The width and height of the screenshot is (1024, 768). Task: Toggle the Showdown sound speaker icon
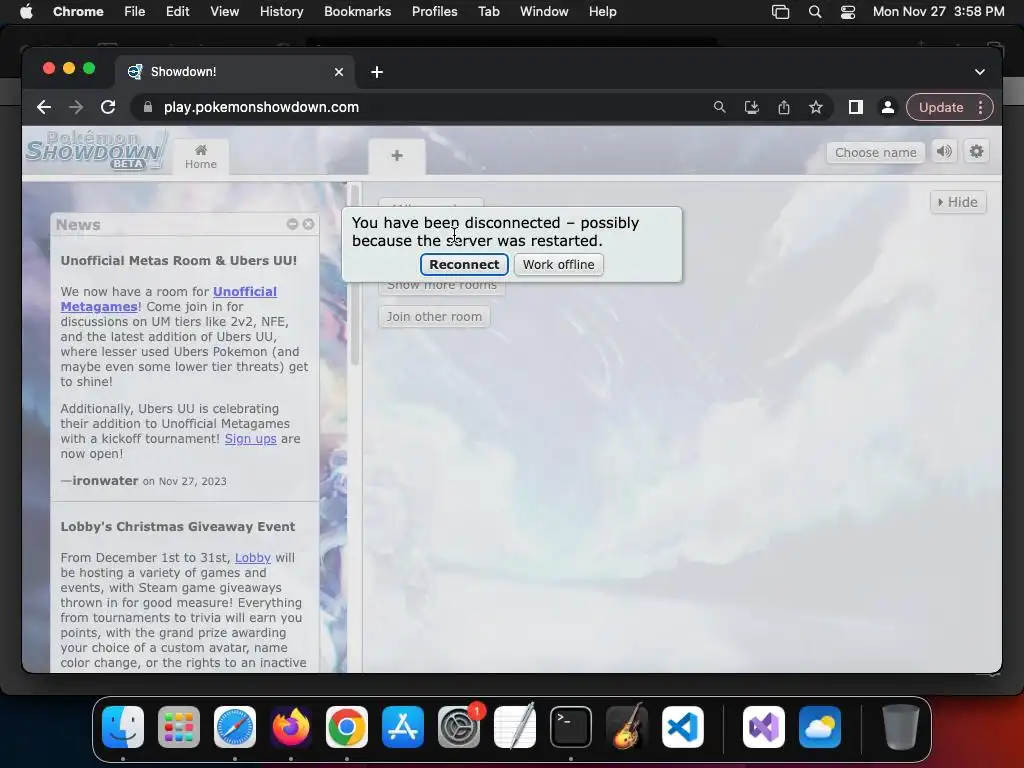tap(944, 152)
